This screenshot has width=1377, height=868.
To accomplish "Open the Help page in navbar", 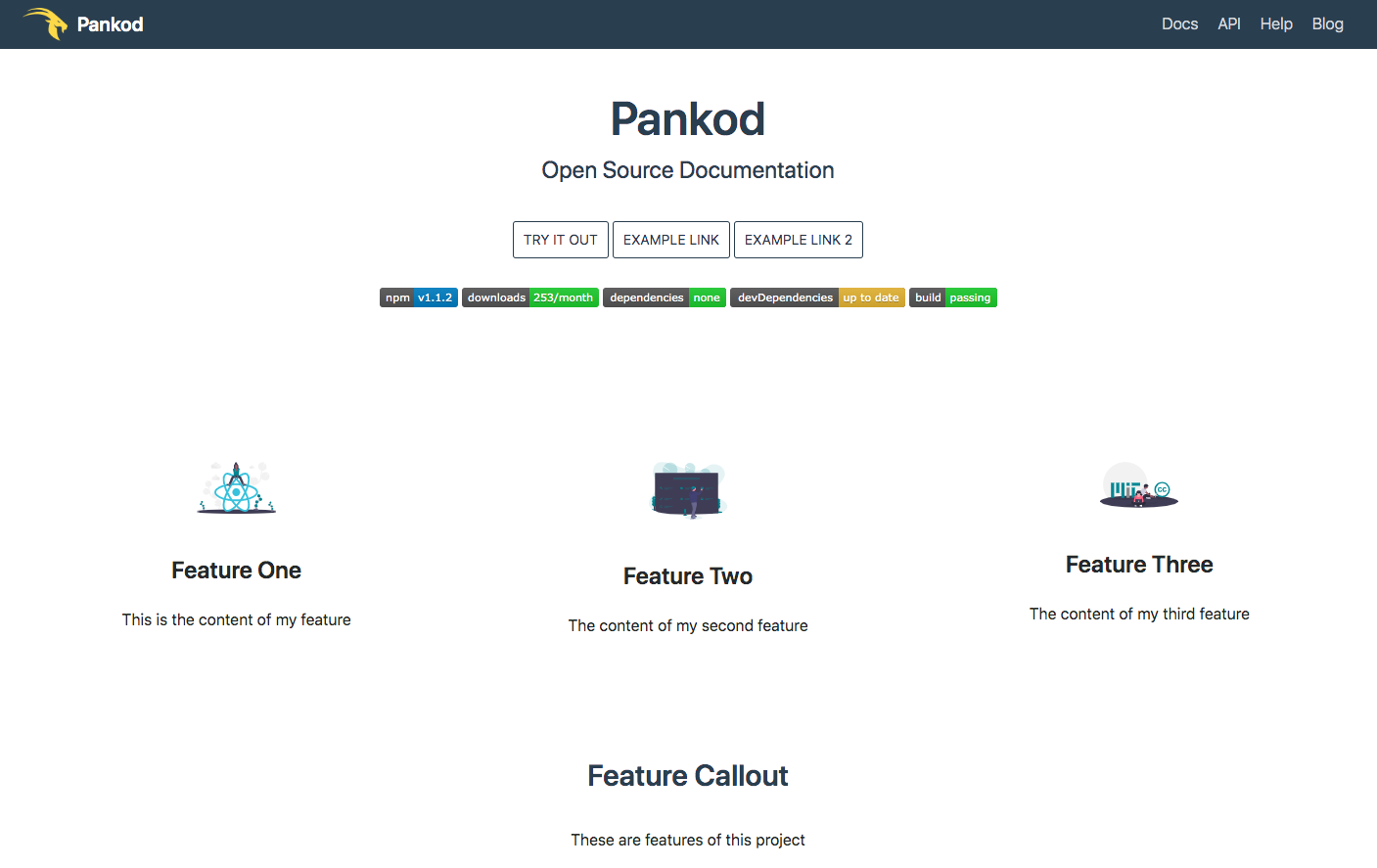I will point(1276,24).
